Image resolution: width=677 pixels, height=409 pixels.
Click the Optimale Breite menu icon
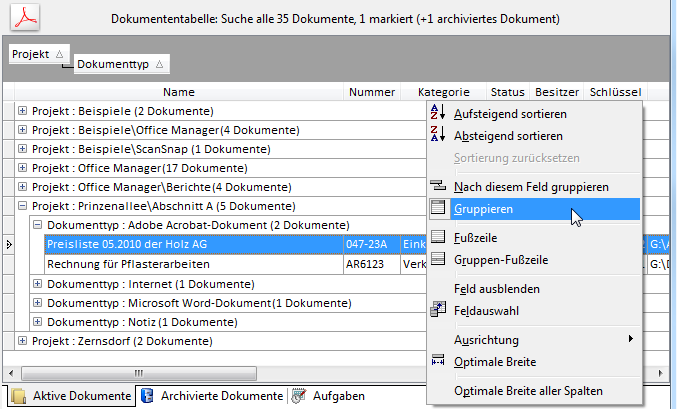(x=437, y=361)
